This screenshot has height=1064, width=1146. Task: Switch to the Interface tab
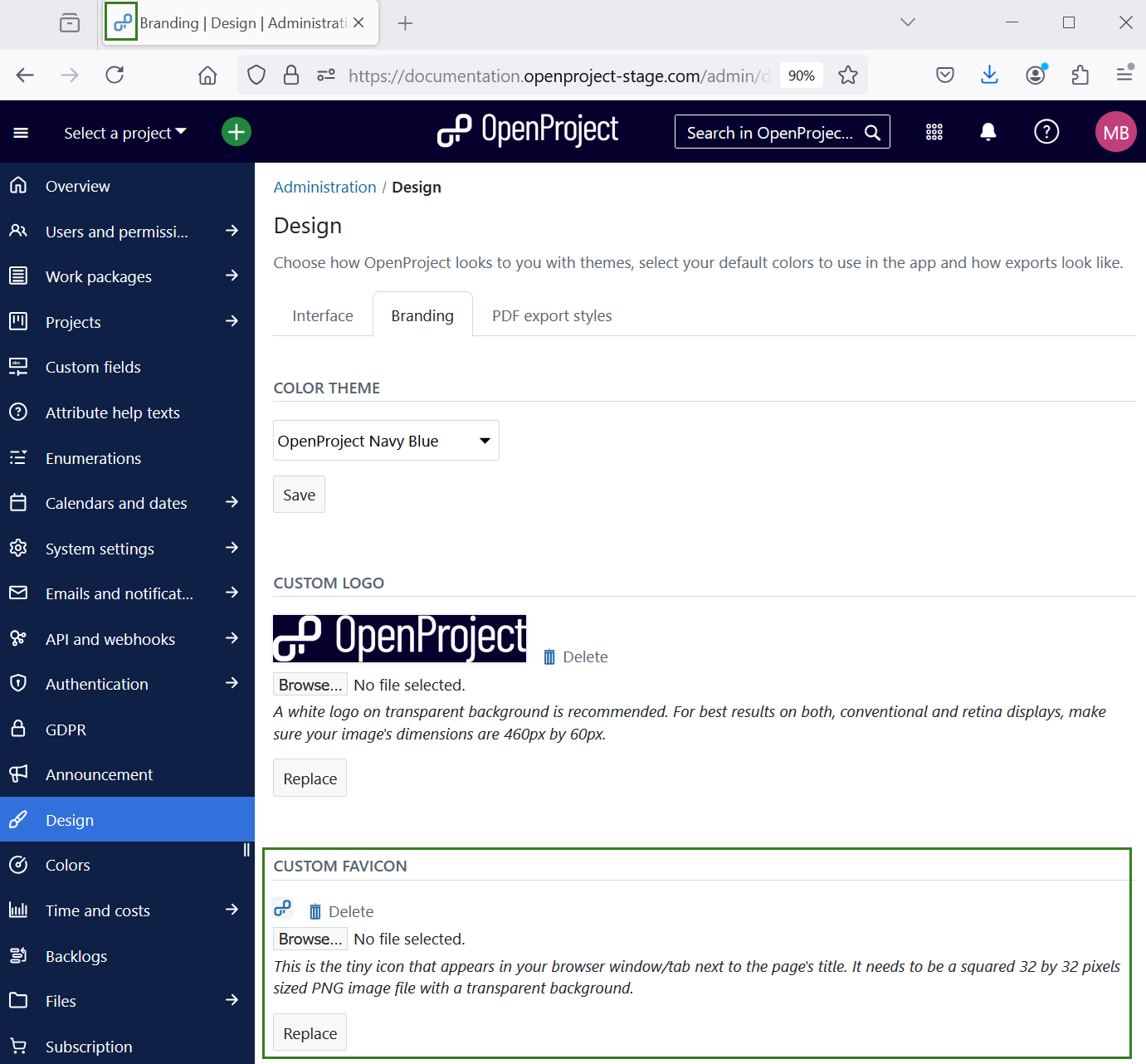tap(323, 315)
